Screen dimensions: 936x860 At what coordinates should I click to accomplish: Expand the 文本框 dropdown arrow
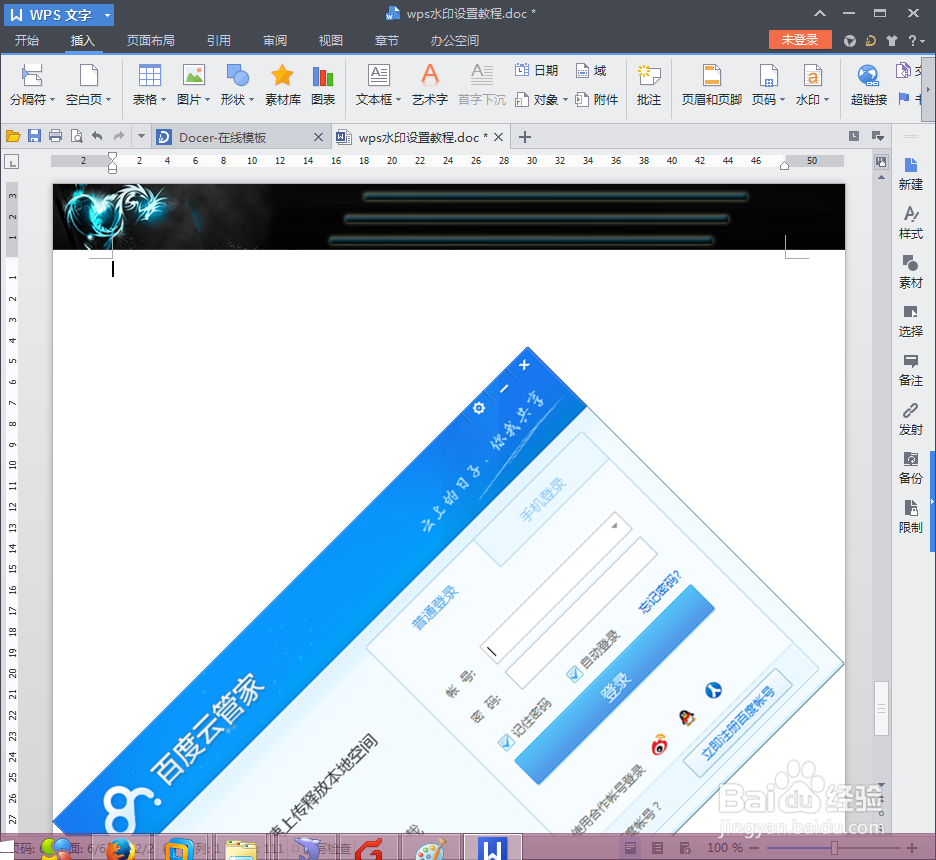pyautogui.click(x=398, y=100)
